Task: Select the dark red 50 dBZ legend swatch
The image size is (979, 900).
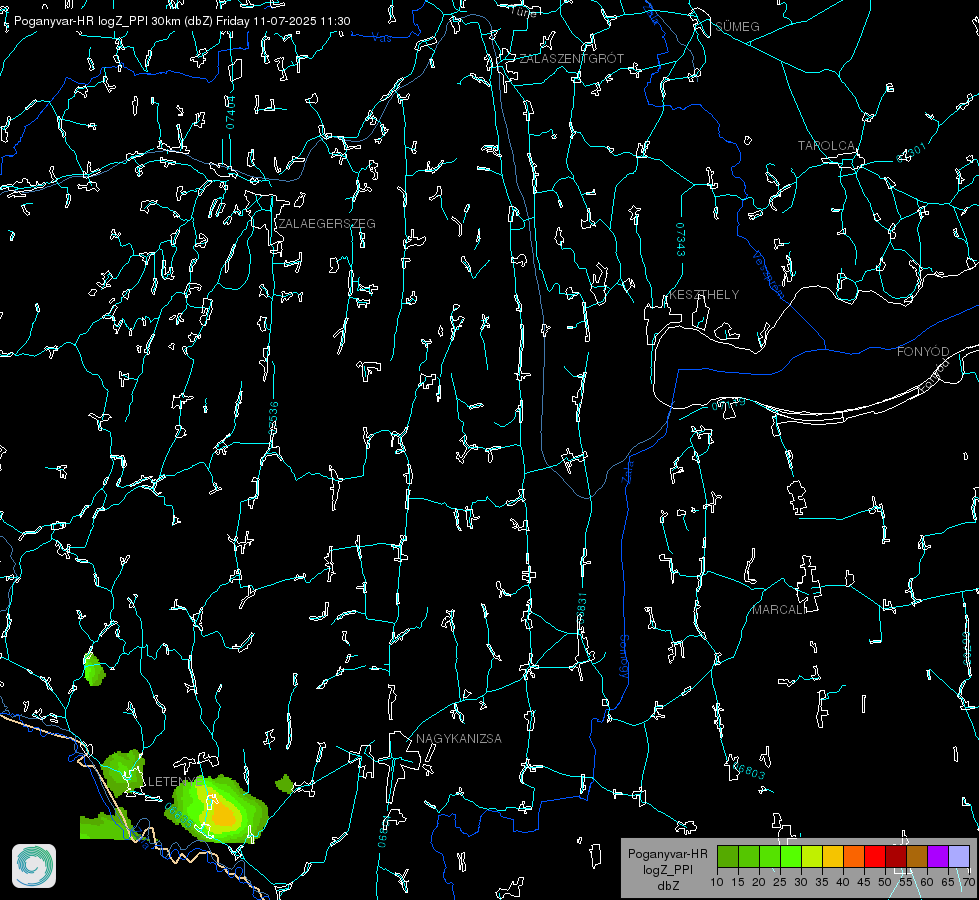Action: 896,857
